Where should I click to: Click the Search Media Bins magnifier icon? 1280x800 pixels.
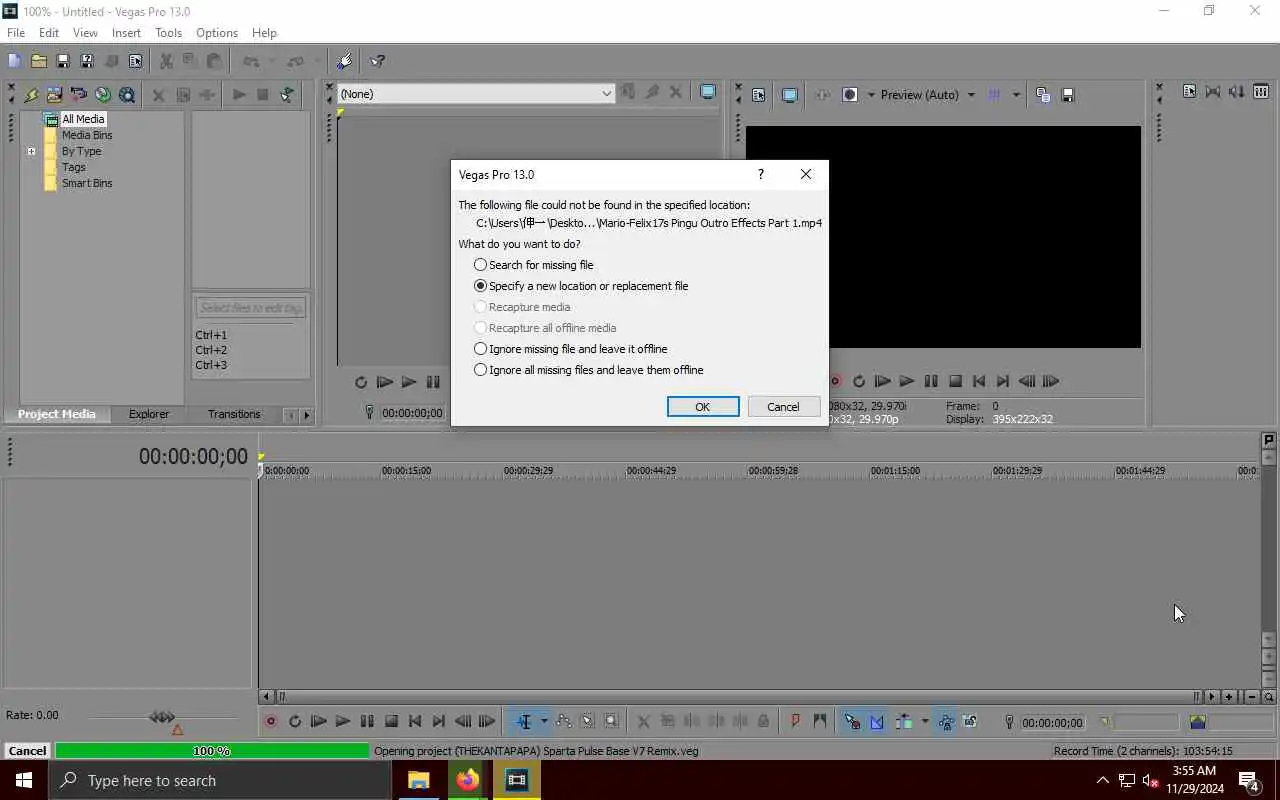coord(127,95)
